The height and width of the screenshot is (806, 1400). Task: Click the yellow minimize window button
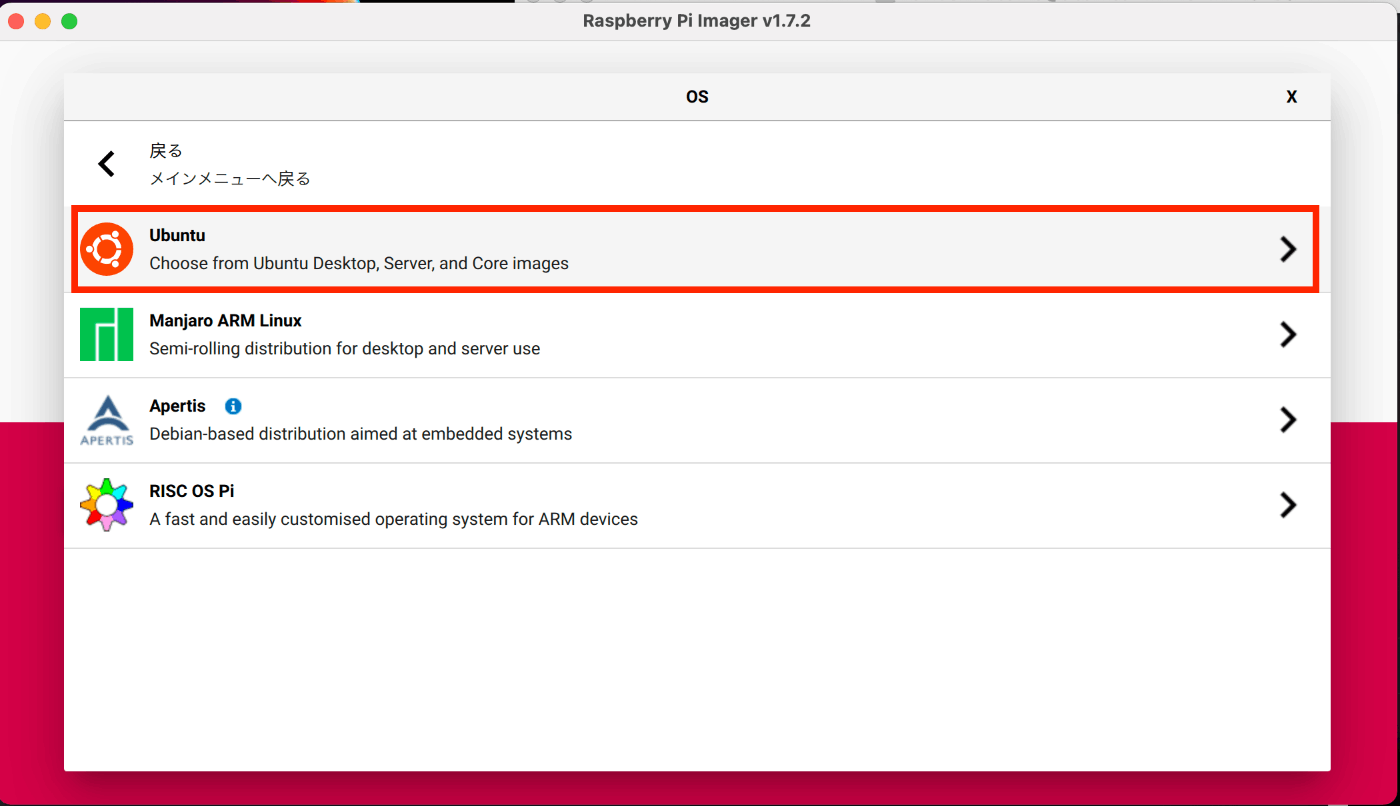pos(43,21)
